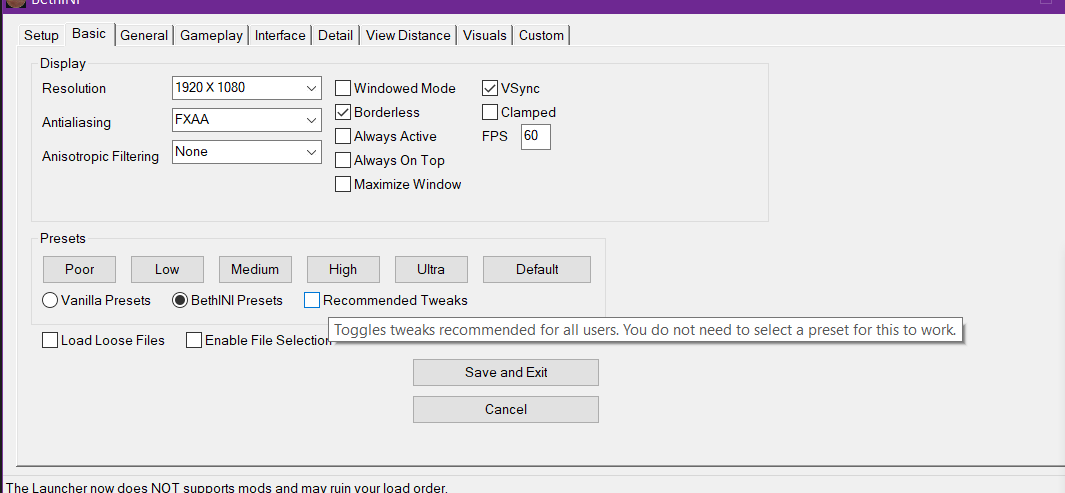The image size is (1065, 493).
Task: Uncheck the Borderless option
Action: [x=343, y=112]
